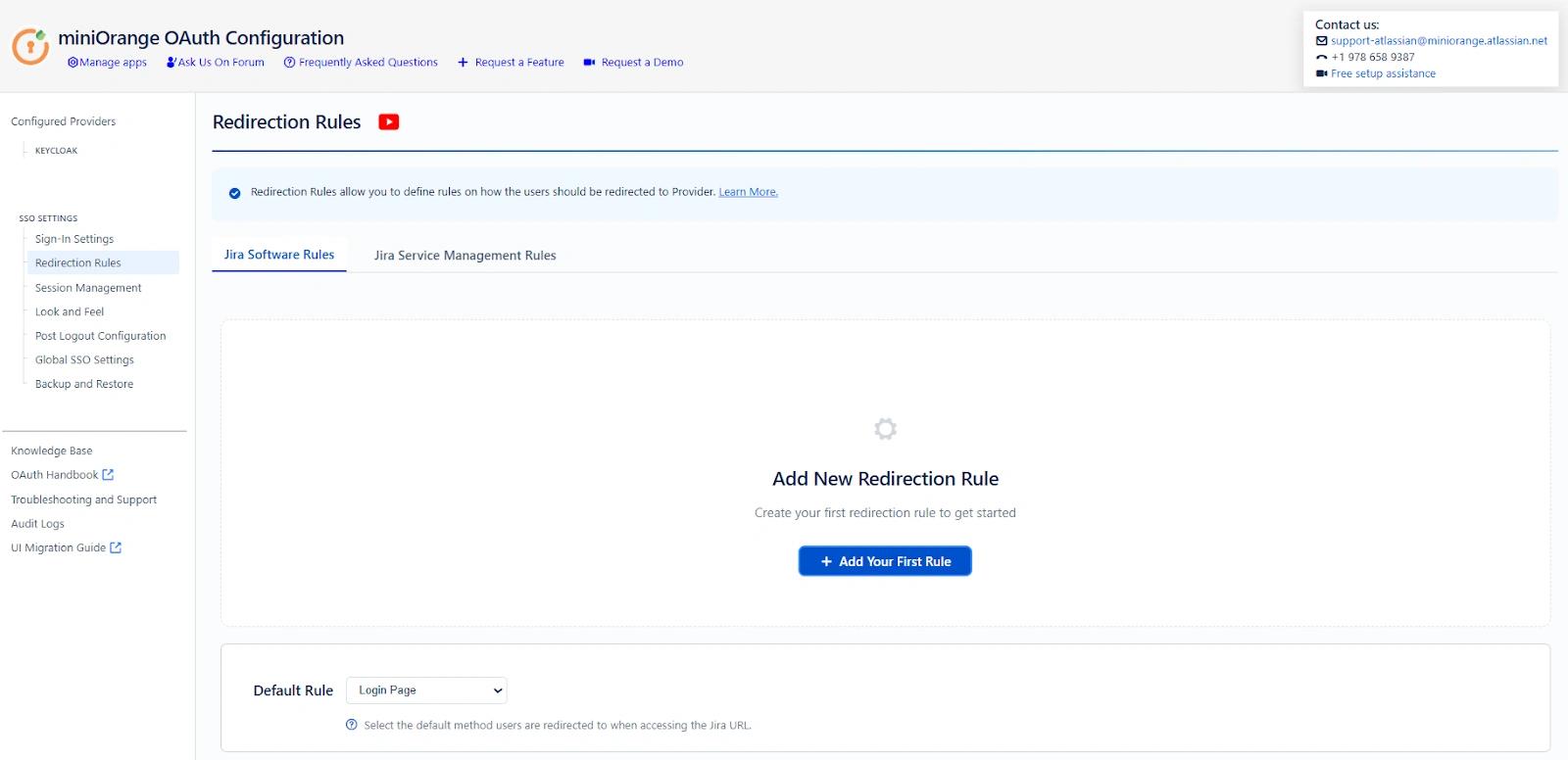This screenshot has width=1568, height=760.
Task: Click external link icon next to OAuth Handbook
Action: coord(108,475)
